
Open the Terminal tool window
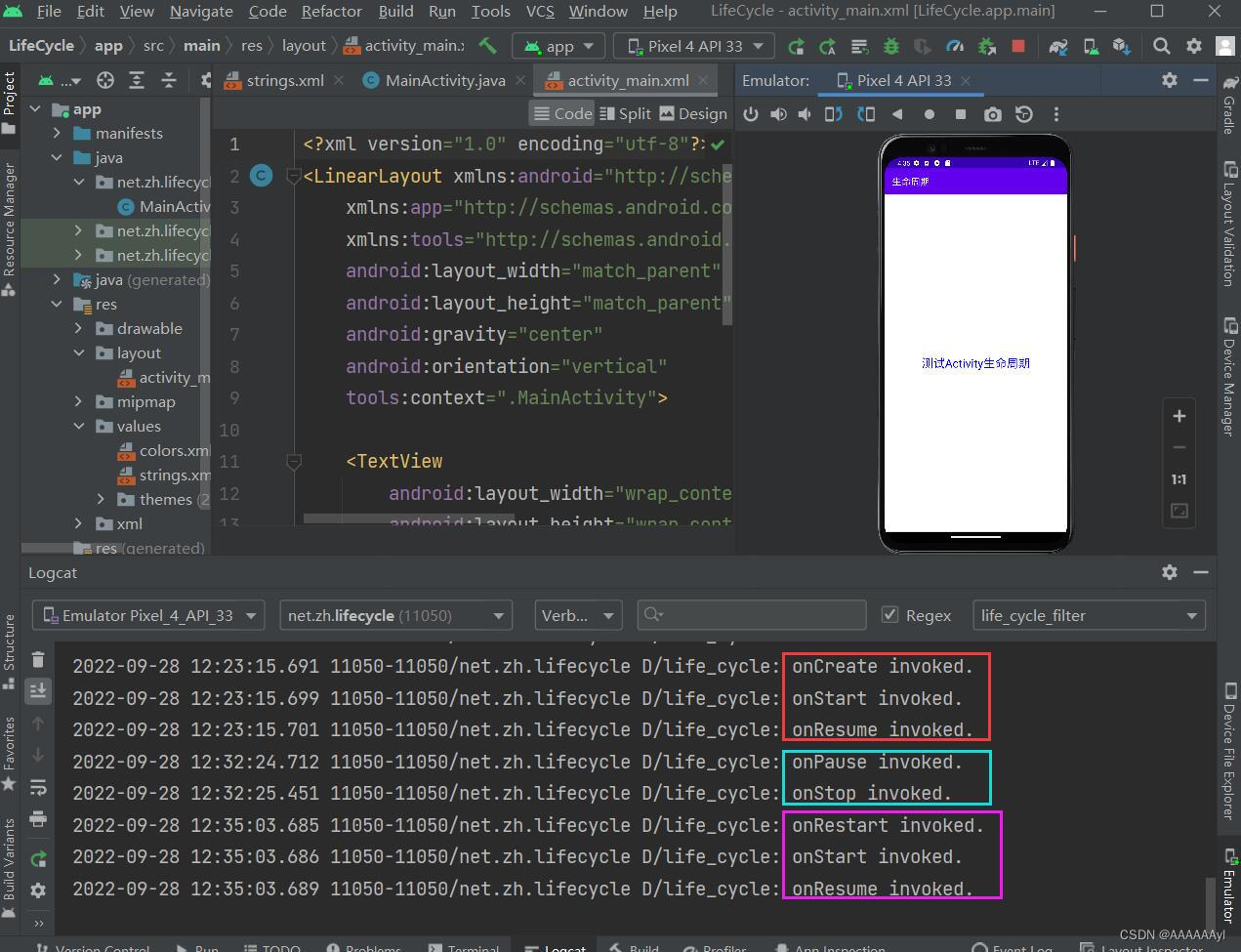[463, 947]
